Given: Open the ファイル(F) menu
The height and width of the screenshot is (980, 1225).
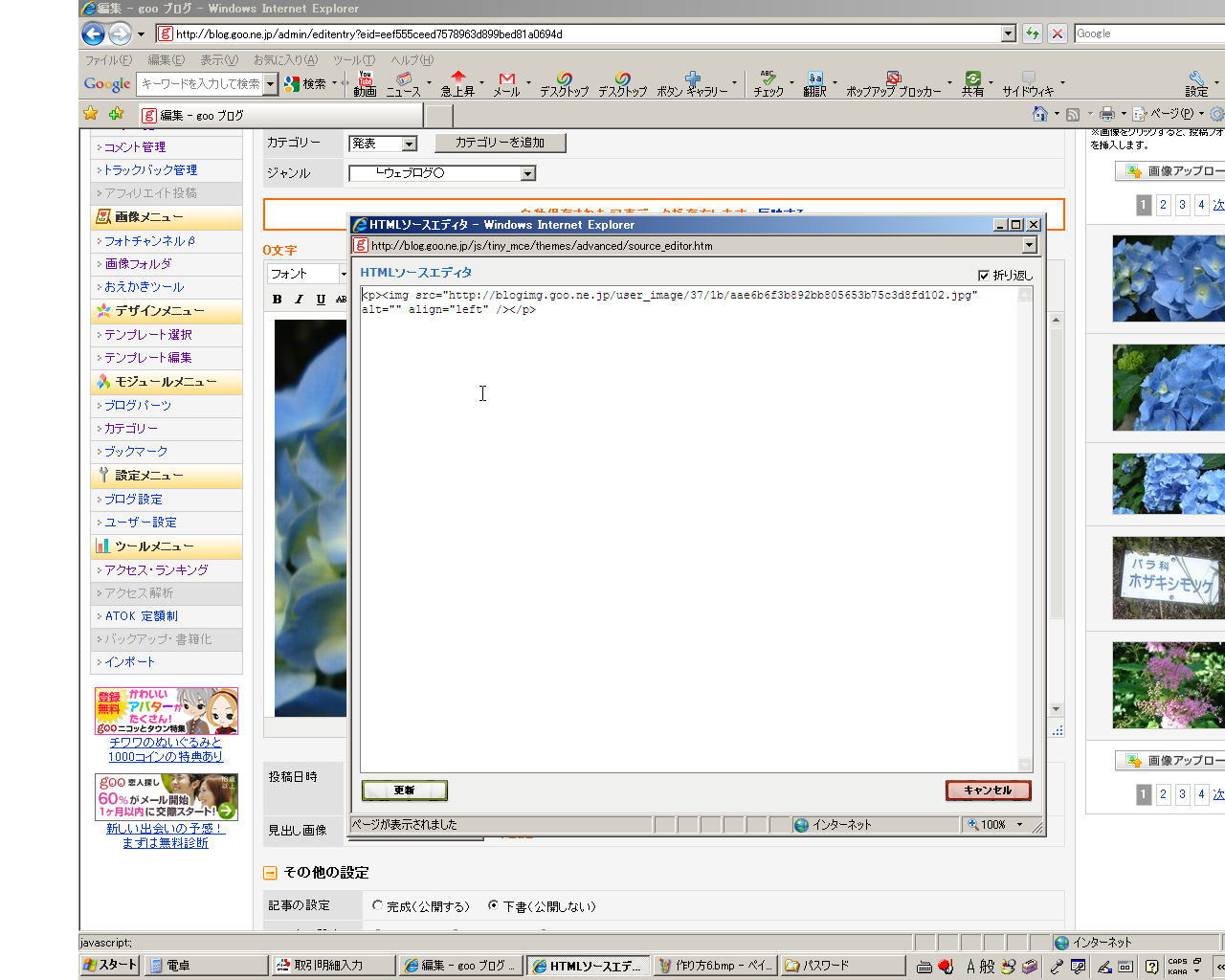Looking at the screenshot, I should click(108, 59).
